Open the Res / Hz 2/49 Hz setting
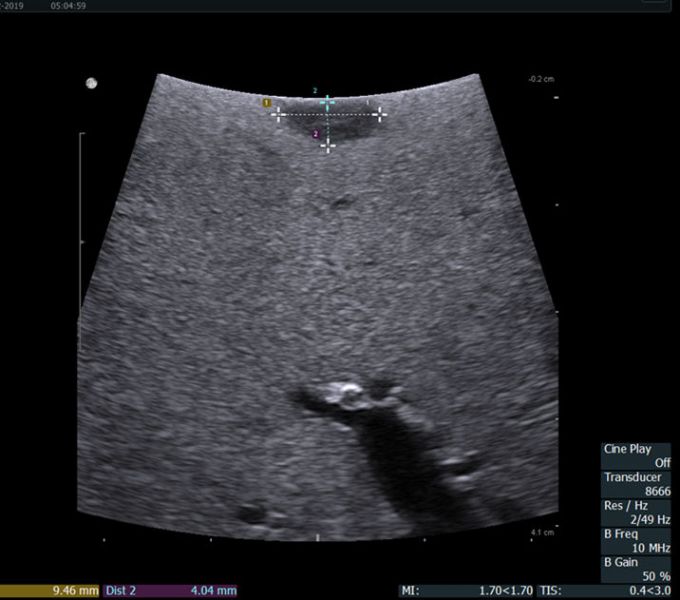The width and height of the screenshot is (680, 600). coord(636,512)
